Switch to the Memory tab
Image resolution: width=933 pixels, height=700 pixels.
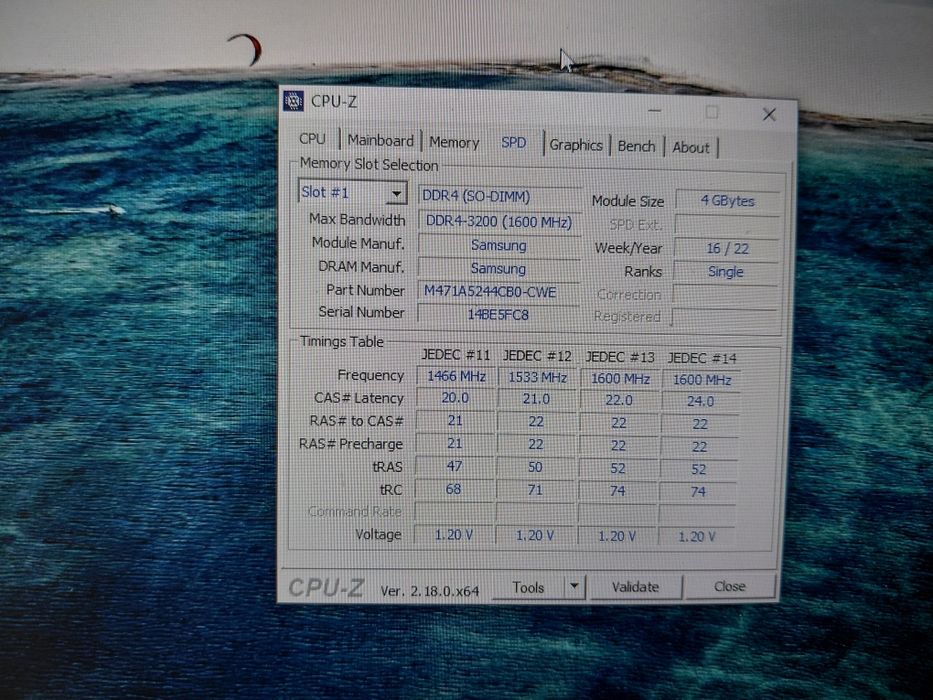454,142
